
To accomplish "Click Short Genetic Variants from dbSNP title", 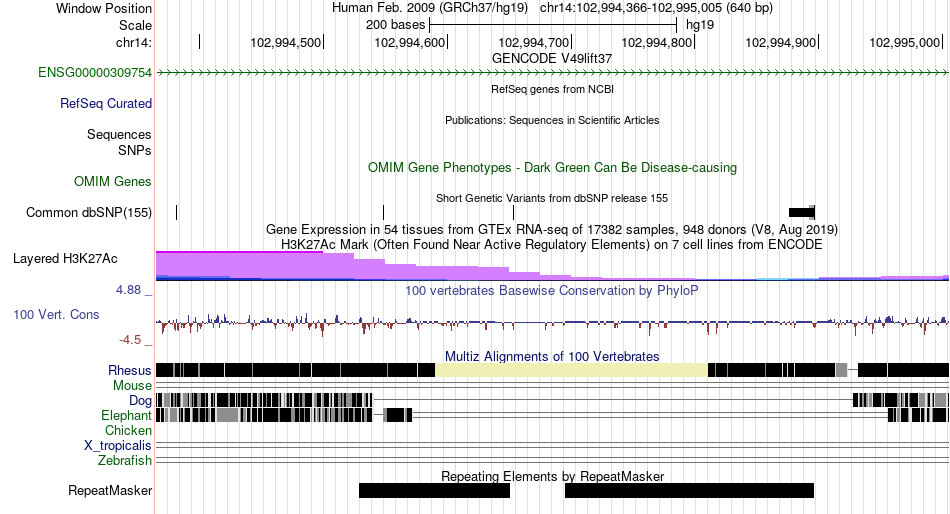I will click(x=552, y=198).
